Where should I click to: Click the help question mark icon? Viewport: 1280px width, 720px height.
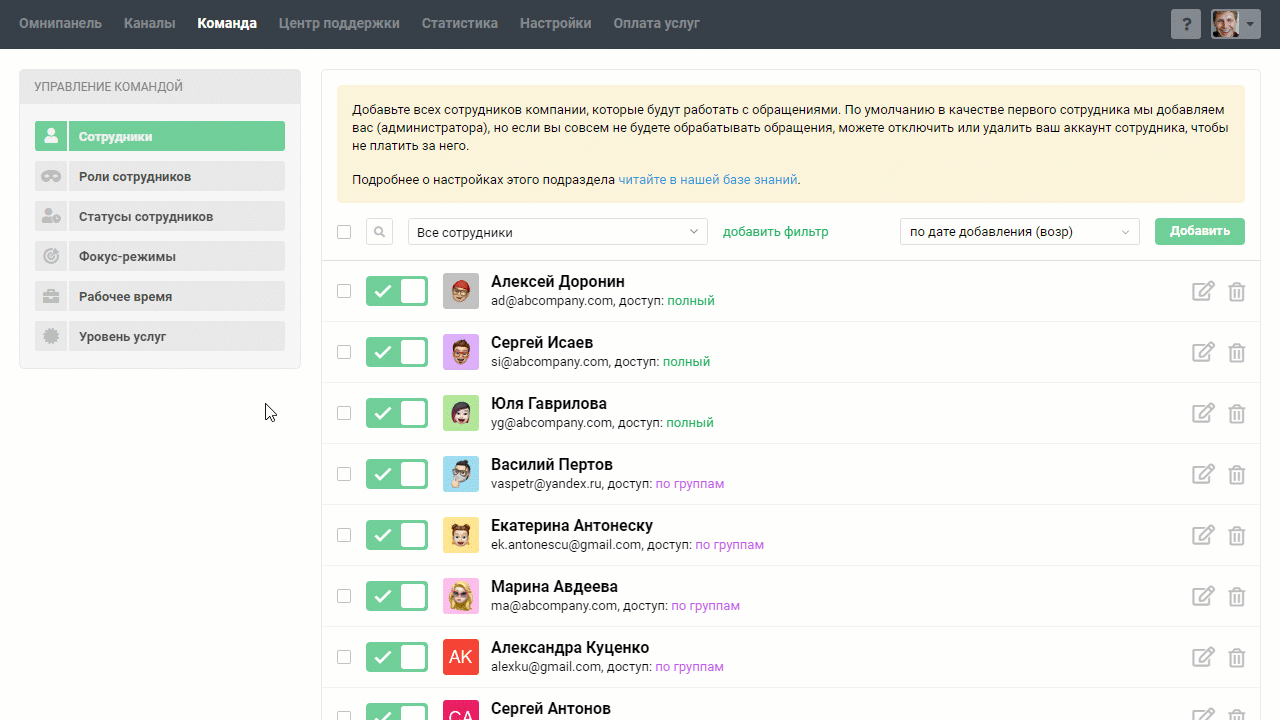click(1185, 24)
